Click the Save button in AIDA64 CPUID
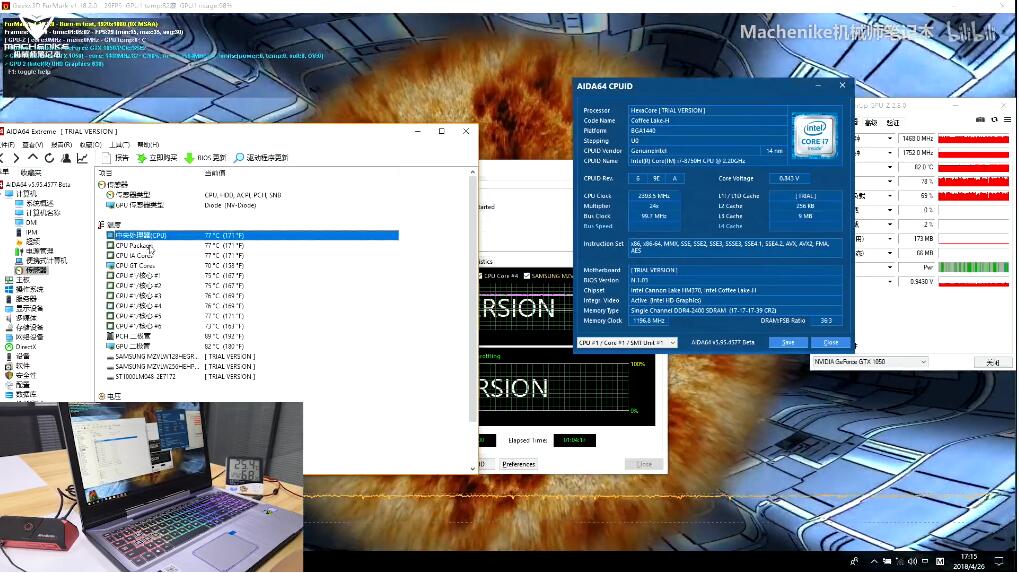The image size is (1019, 573). (x=788, y=342)
